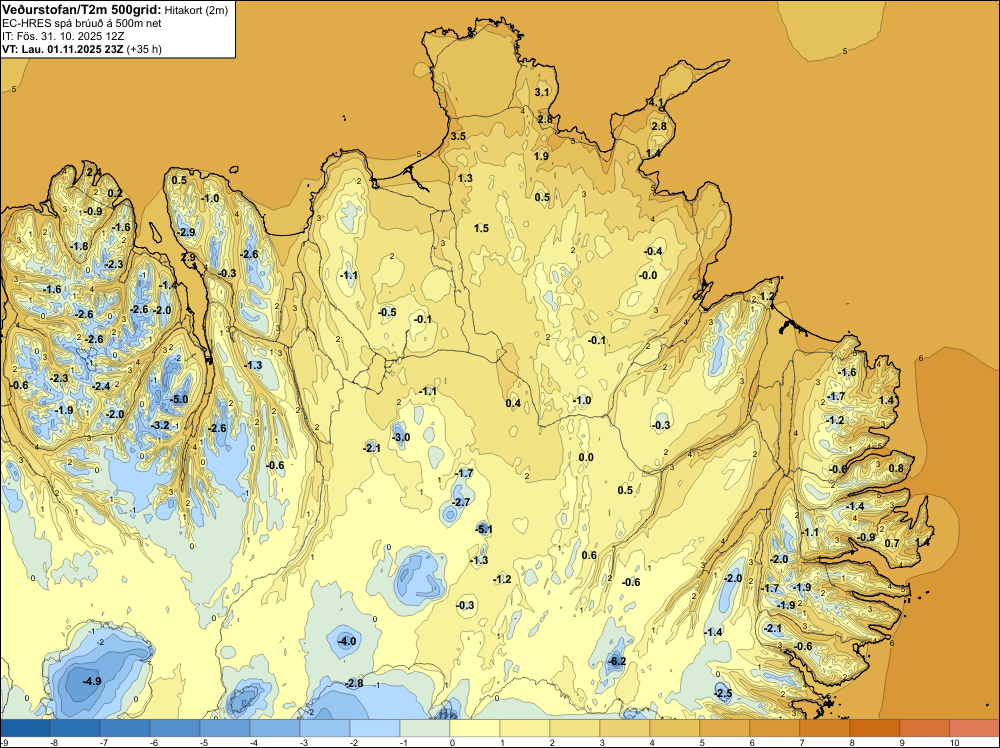1000x748 pixels.
Task: Click the -5.0 temperature value on the map
Action: click(180, 399)
